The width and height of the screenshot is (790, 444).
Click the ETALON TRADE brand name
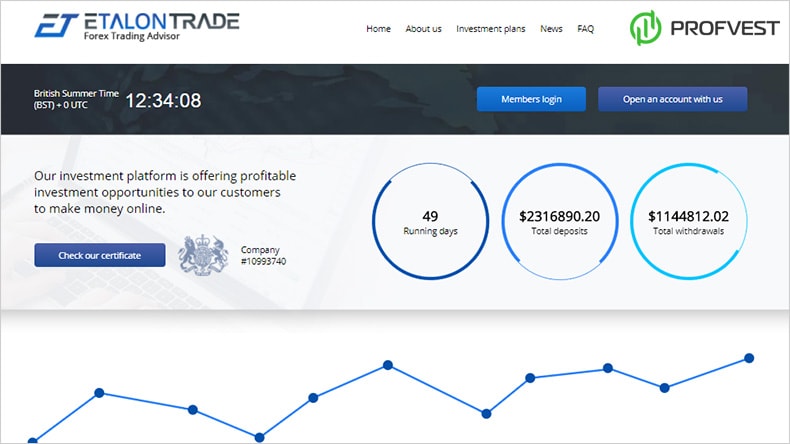[161, 22]
